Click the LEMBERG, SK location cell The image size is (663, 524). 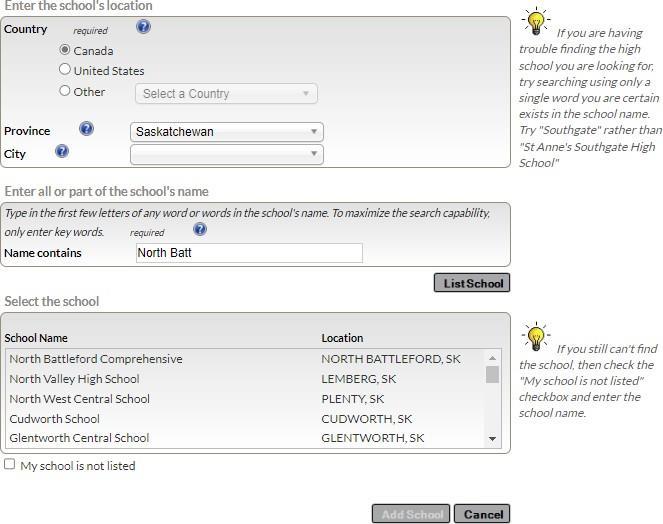tap(359, 379)
